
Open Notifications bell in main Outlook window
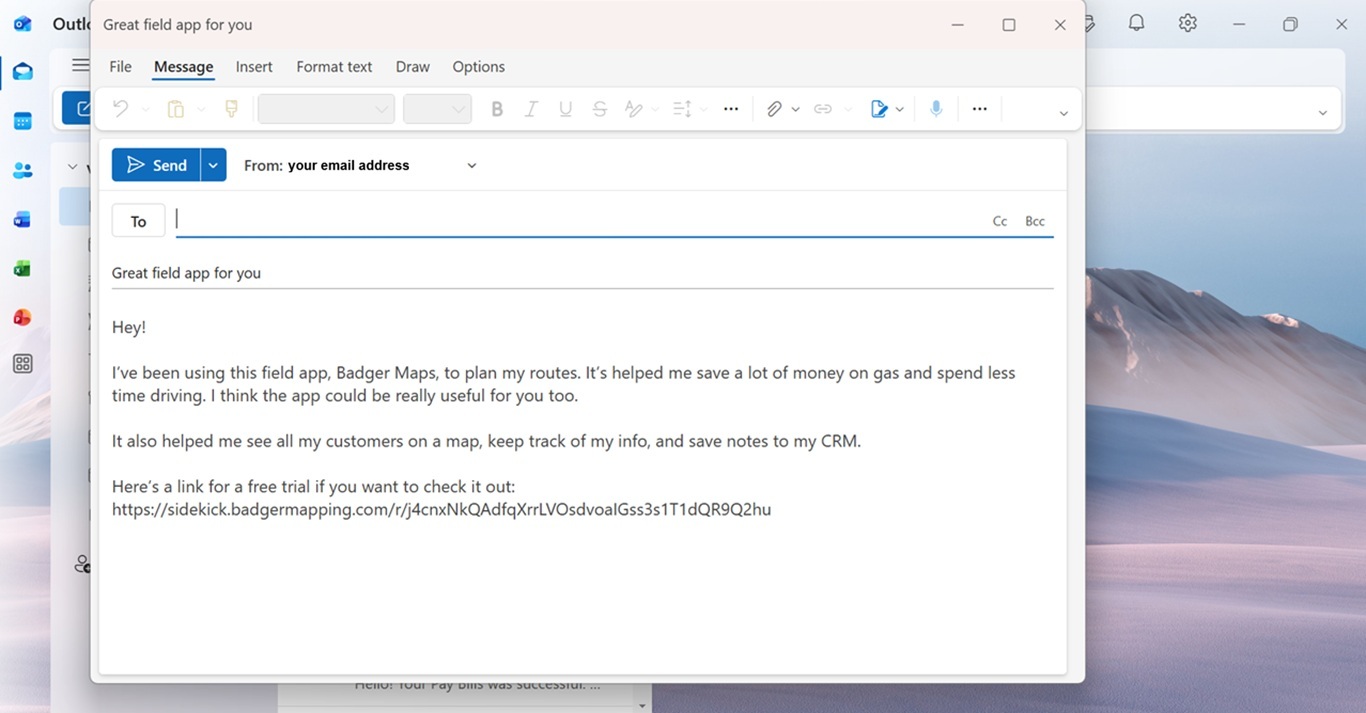1136,23
